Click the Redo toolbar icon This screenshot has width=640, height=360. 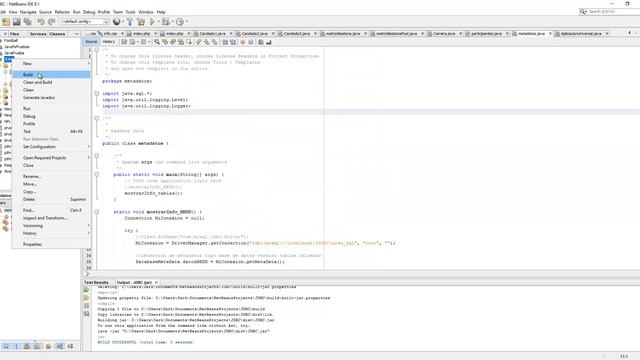[51, 22]
